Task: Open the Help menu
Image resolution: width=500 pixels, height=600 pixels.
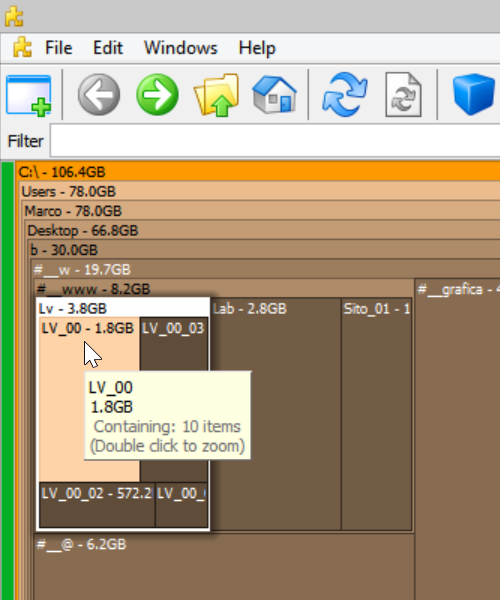Action: 257,48
